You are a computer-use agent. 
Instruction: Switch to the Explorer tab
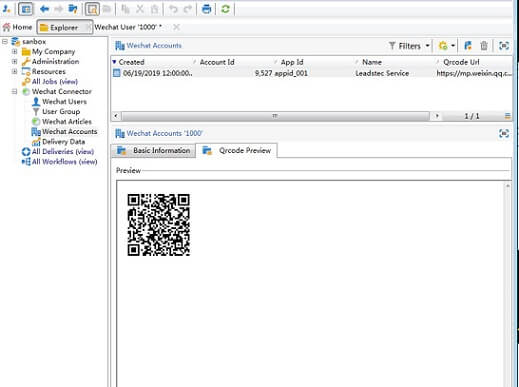coord(64,27)
